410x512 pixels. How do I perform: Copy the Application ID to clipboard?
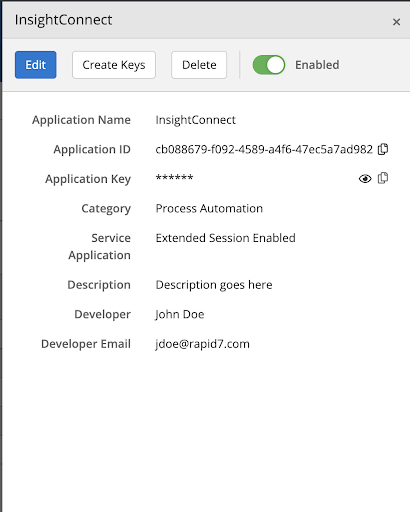click(383, 149)
